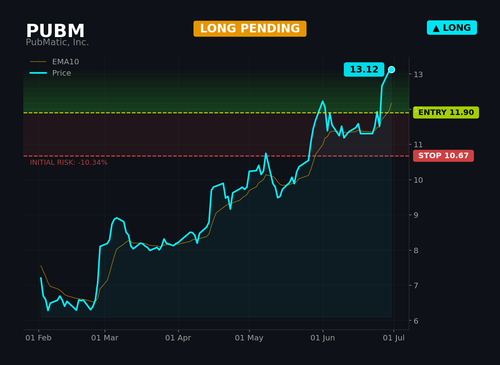The image size is (500, 365).
Task: Click the 01 Jun date axis label
Action: click(x=323, y=338)
